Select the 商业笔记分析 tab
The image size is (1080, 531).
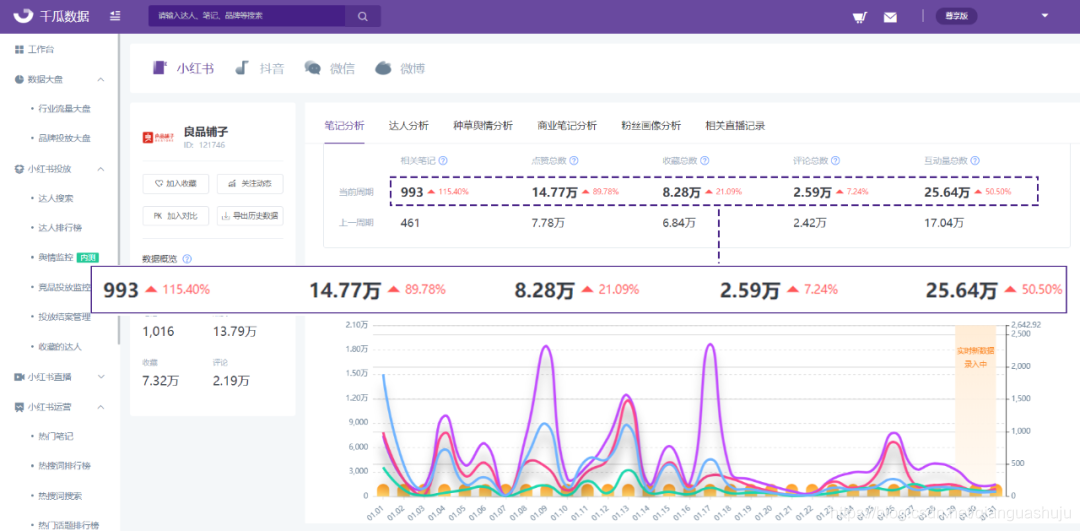pos(567,125)
